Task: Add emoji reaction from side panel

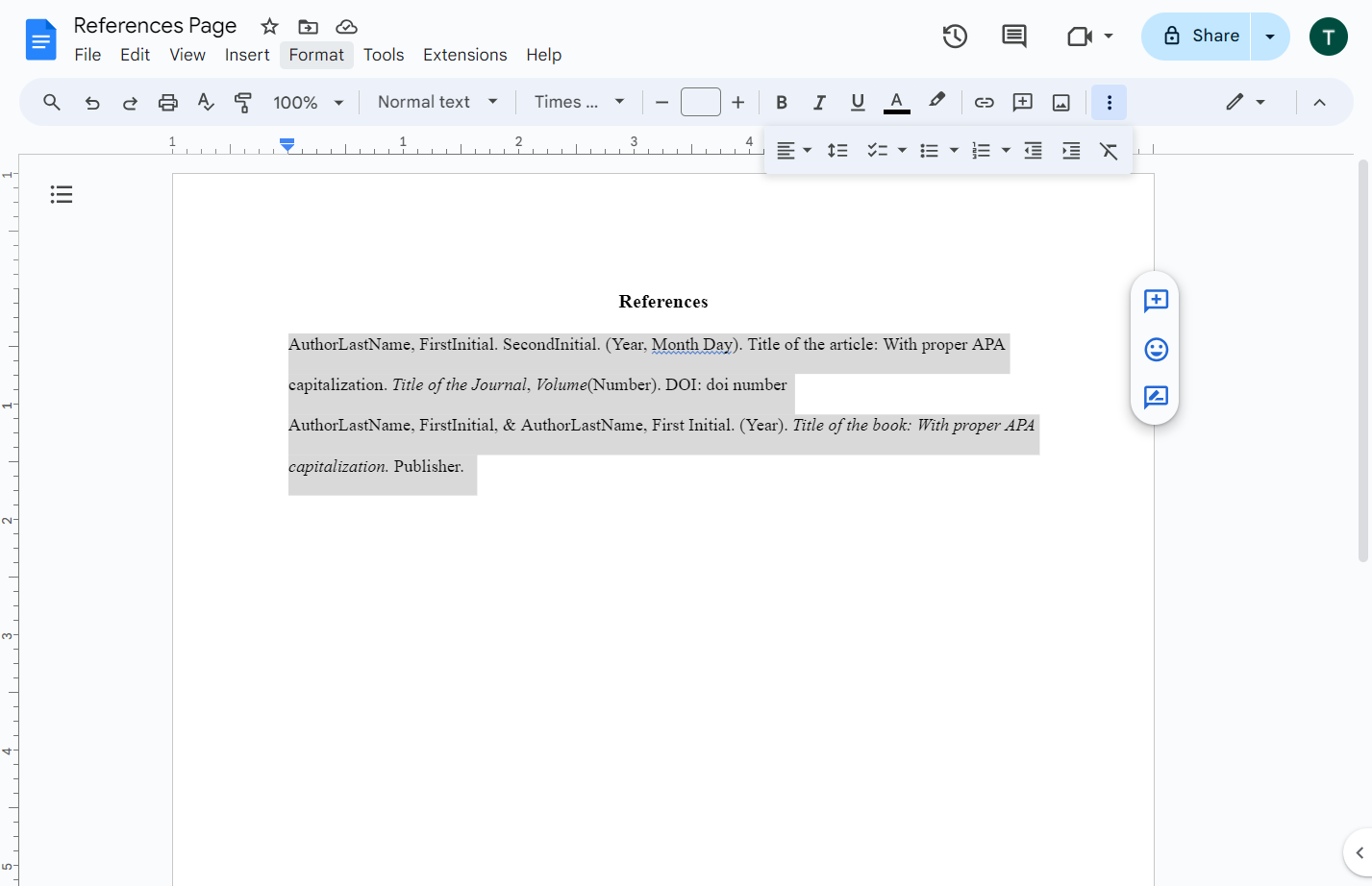Action: (x=1156, y=349)
